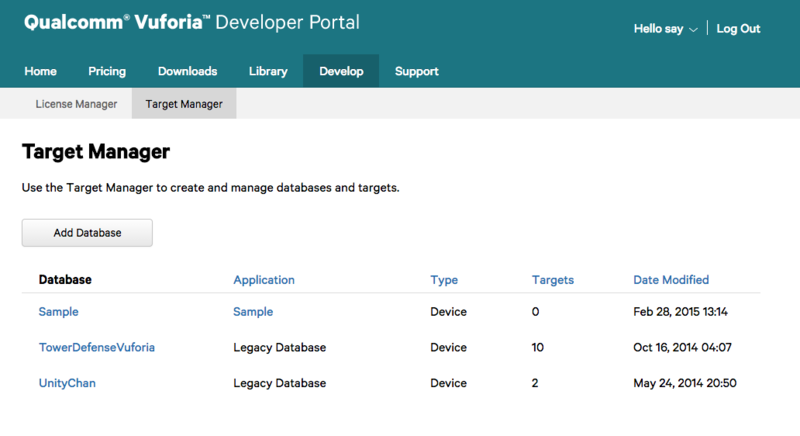The height and width of the screenshot is (436, 800).
Task: Click the targets count 10
Action: [538, 347]
